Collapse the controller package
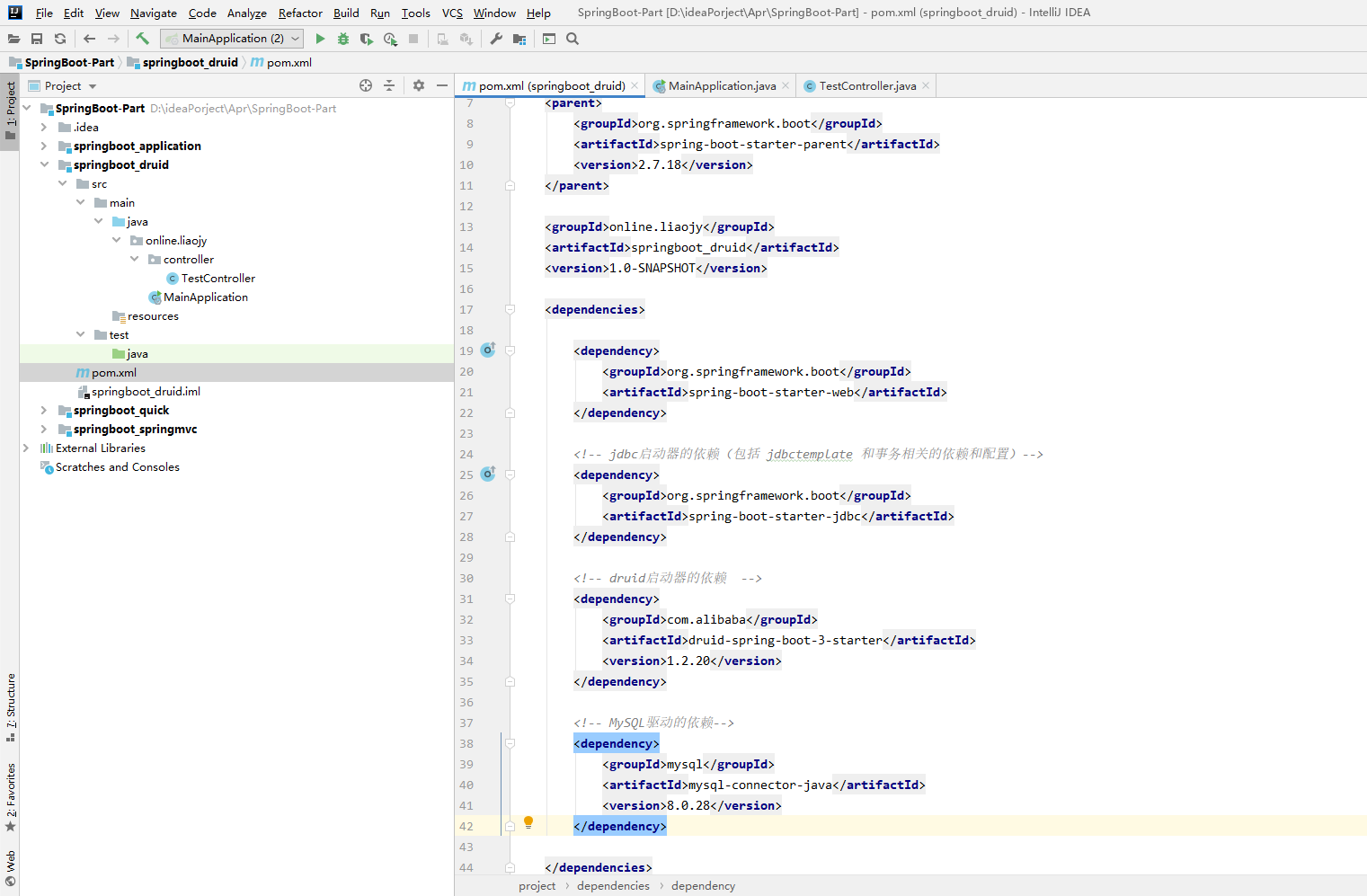Screen dimensions: 1367x896 [134, 259]
